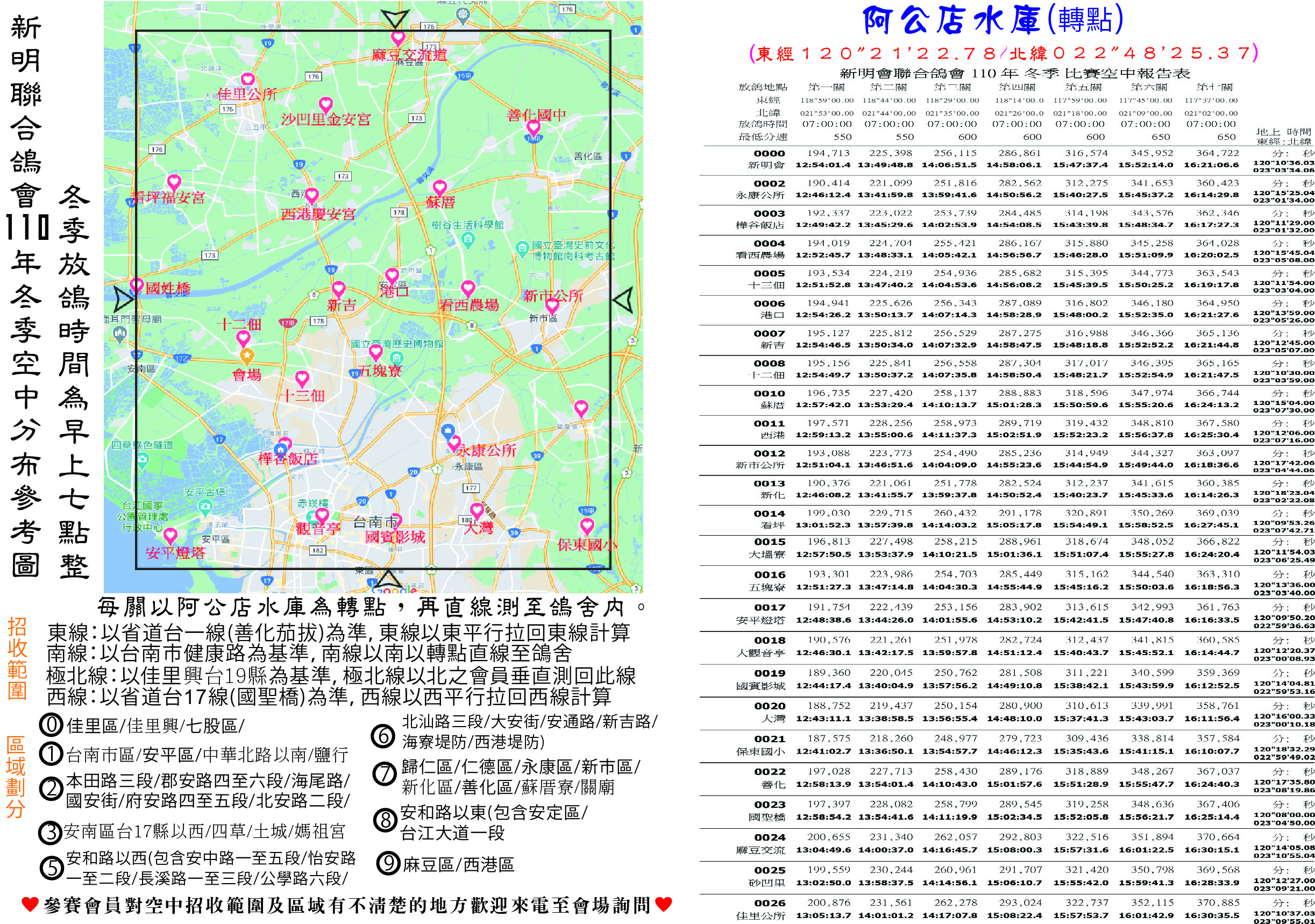Viewport: 1315px width, 924px height.
Task: Click the arrow marker on the map's right border
Action: click(x=623, y=300)
